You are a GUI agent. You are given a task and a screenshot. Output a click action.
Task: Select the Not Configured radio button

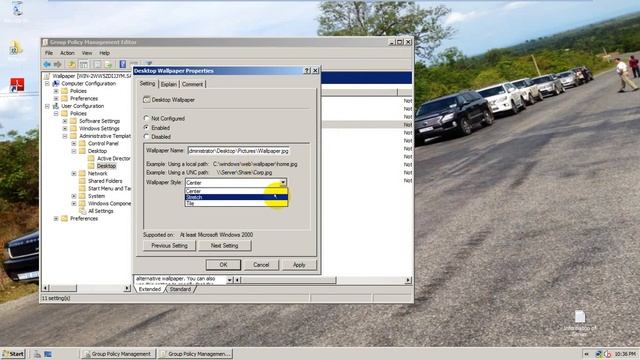pos(147,118)
